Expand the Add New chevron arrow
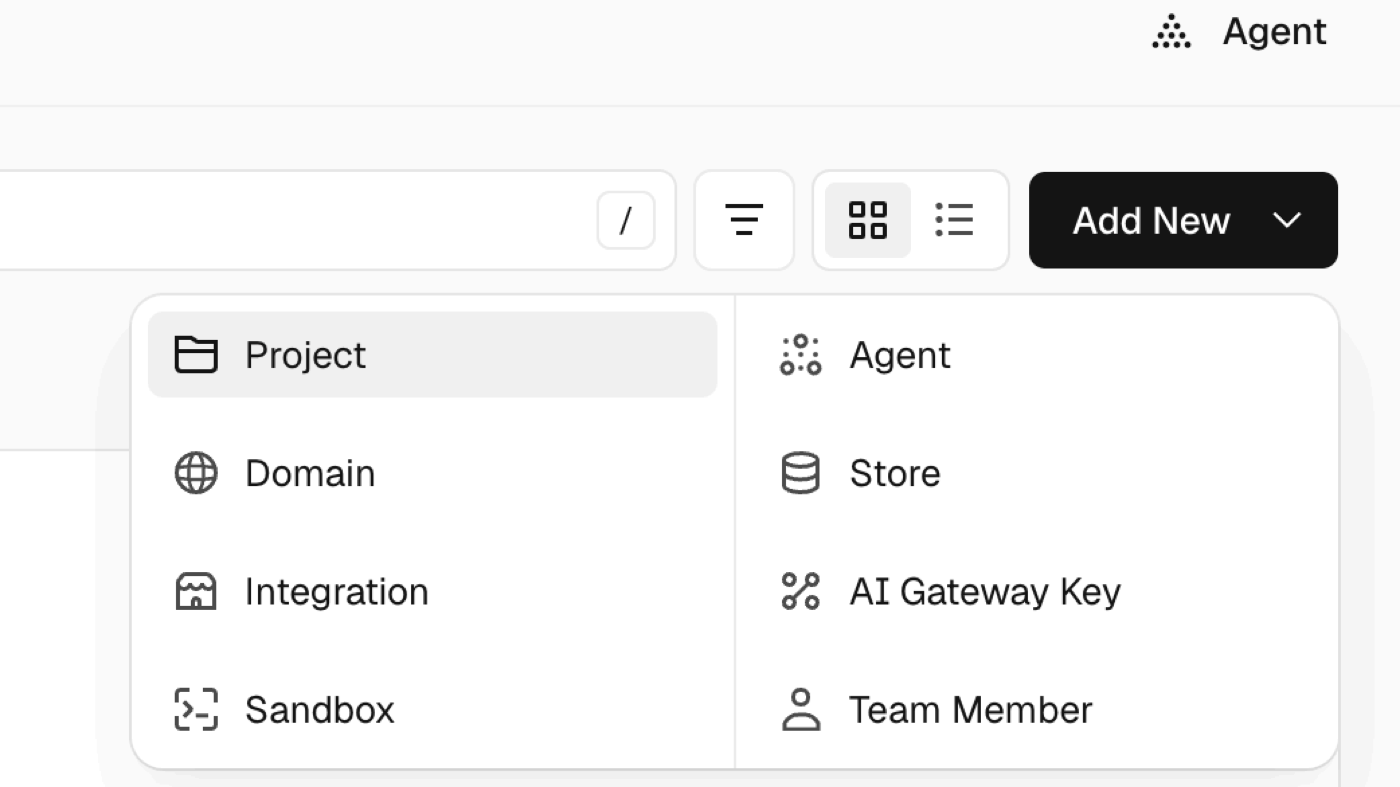This screenshot has width=1400, height=787. pos(1287,220)
